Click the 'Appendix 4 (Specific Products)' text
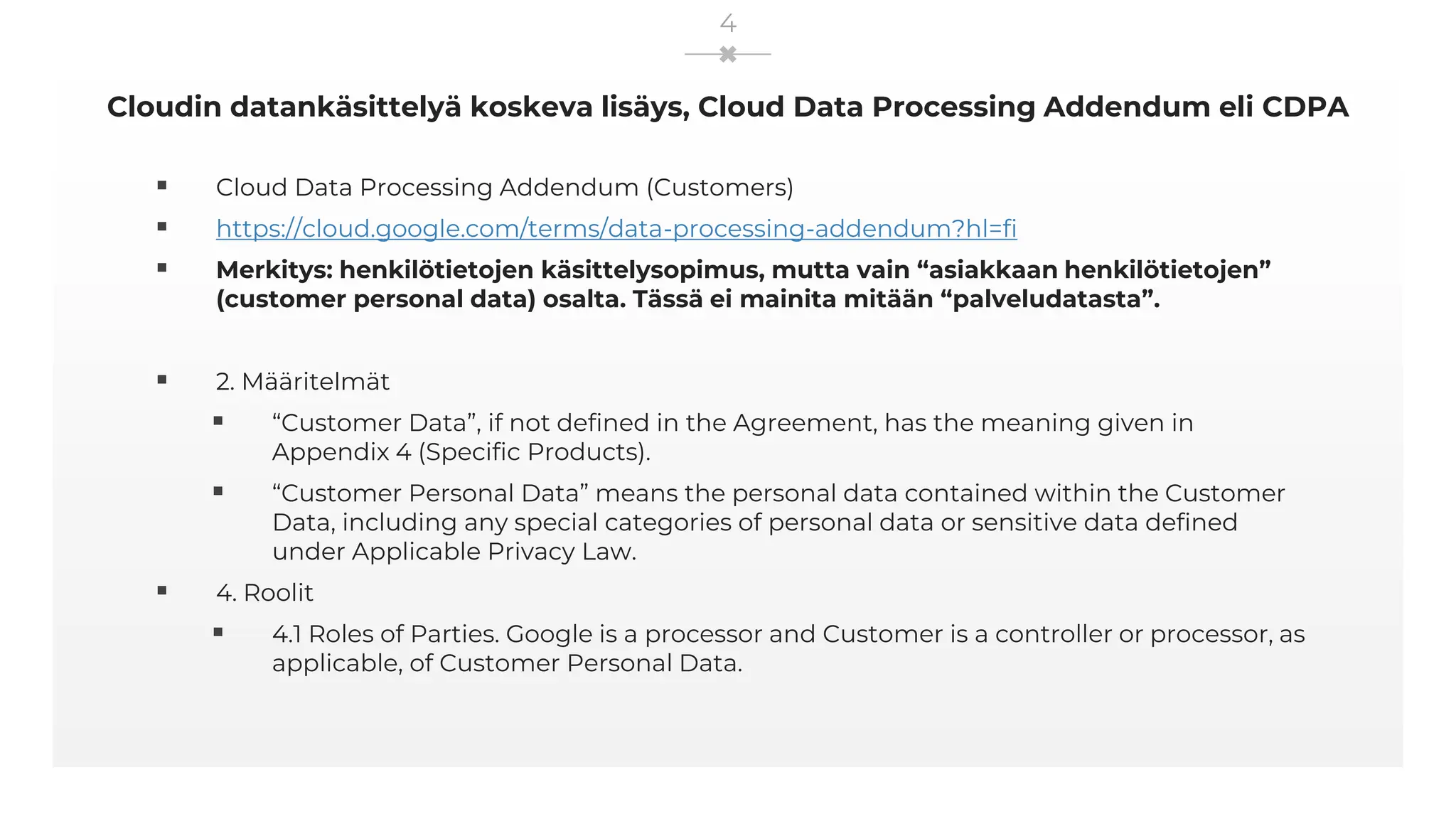This screenshot has height=819, width=1456. tap(461, 452)
